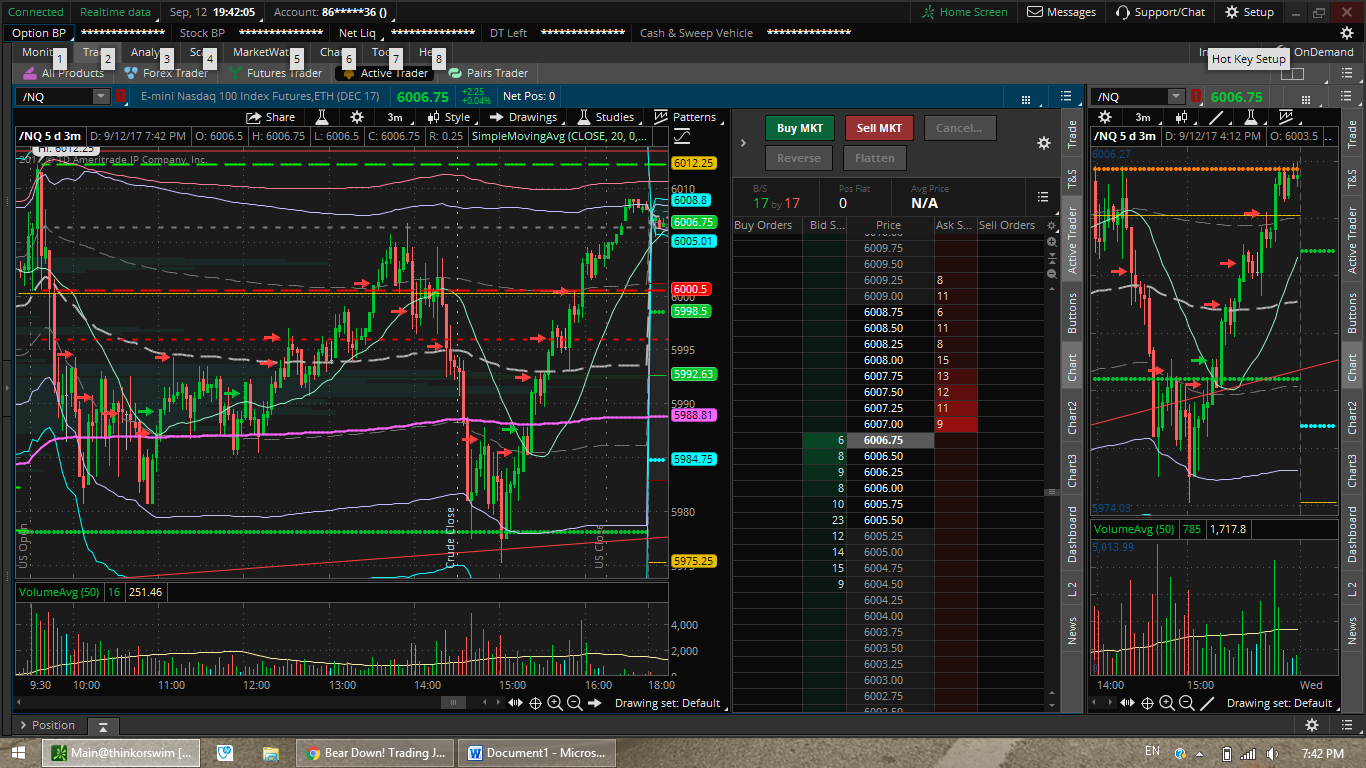Zoom in on the right chart using magnifier plus
1366x768 pixels.
click(1167, 703)
